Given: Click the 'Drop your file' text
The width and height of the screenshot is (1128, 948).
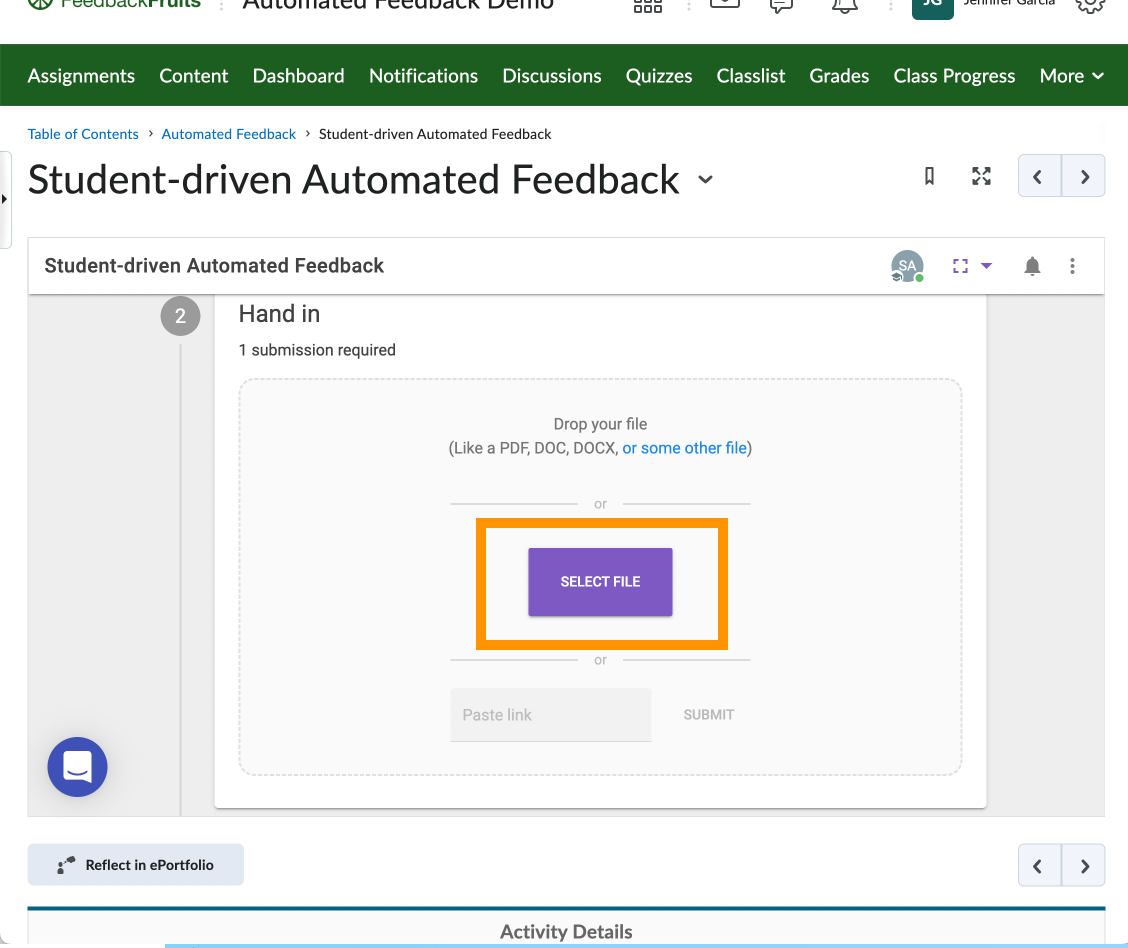Looking at the screenshot, I should (601, 424).
